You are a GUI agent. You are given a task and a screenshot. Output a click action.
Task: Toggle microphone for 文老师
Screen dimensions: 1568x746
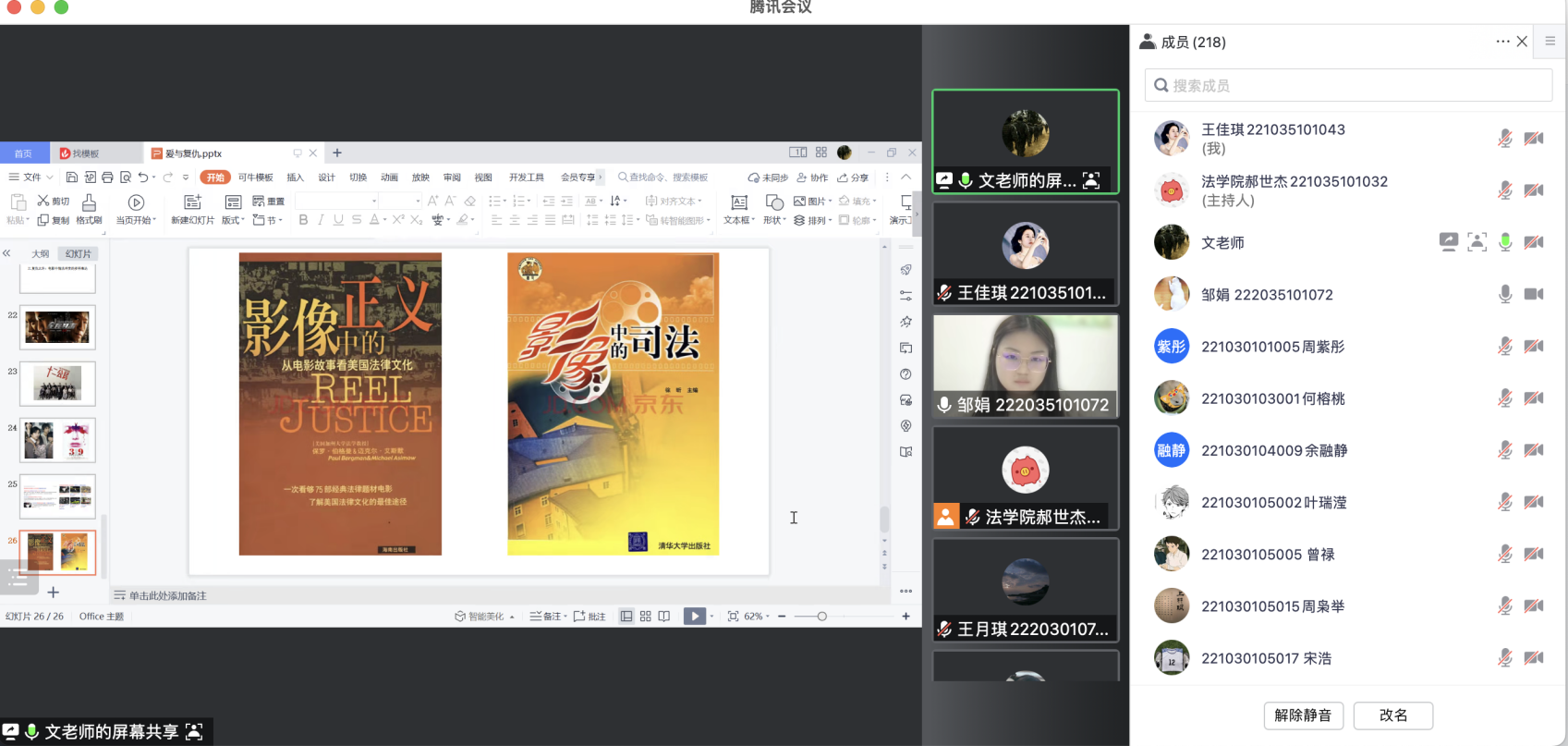tap(1505, 242)
